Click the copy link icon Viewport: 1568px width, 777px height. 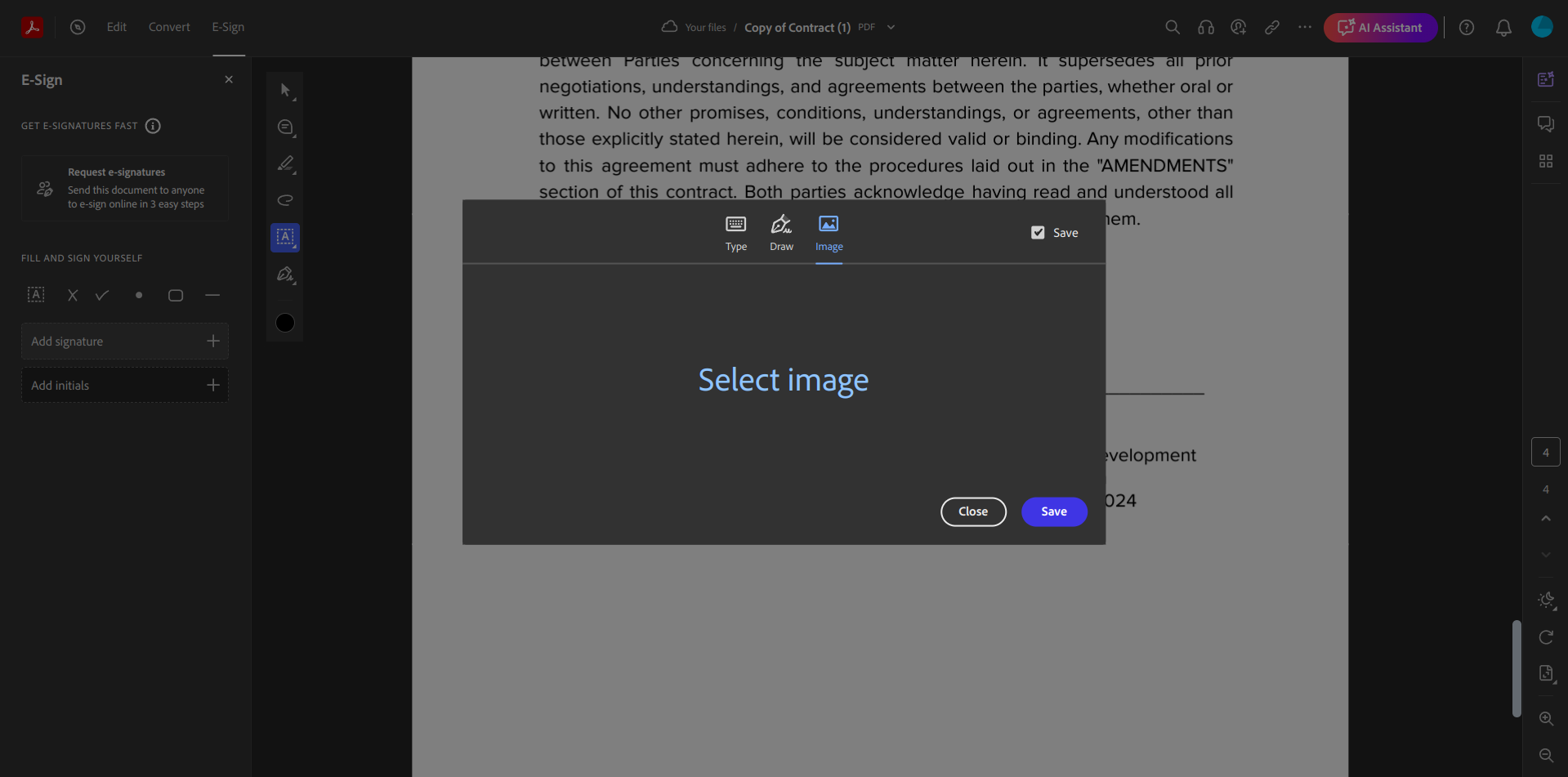click(x=1272, y=27)
